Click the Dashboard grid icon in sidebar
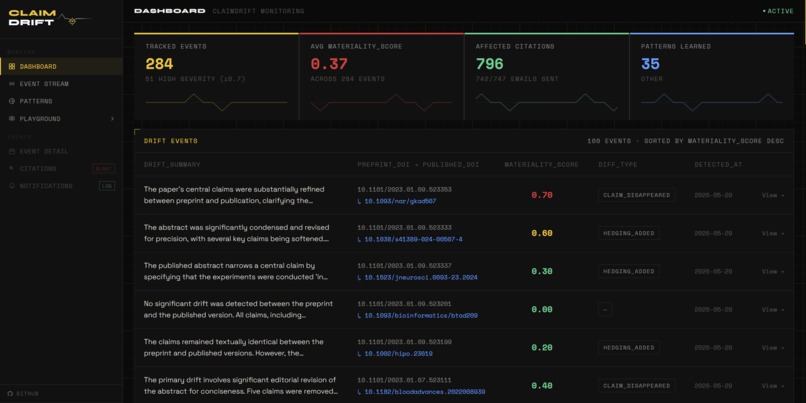This screenshot has height=403, width=806. [x=12, y=66]
